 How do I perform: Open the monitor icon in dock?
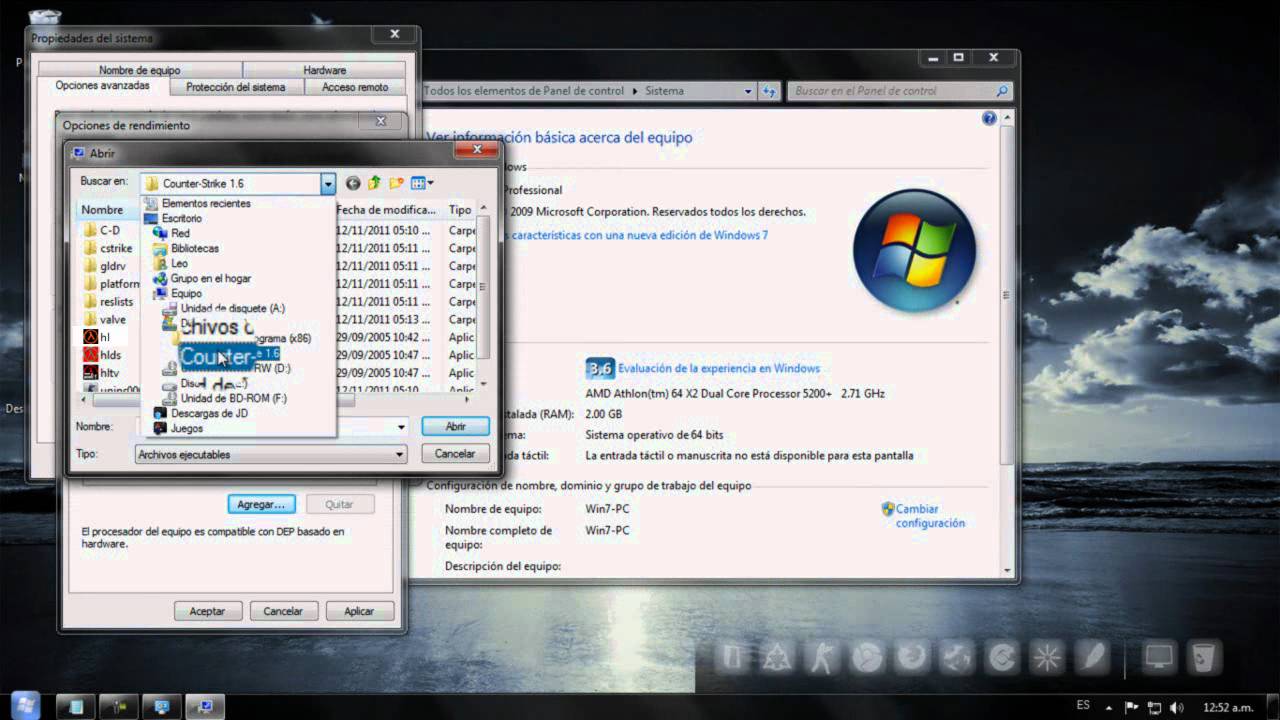pos(1159,657)
